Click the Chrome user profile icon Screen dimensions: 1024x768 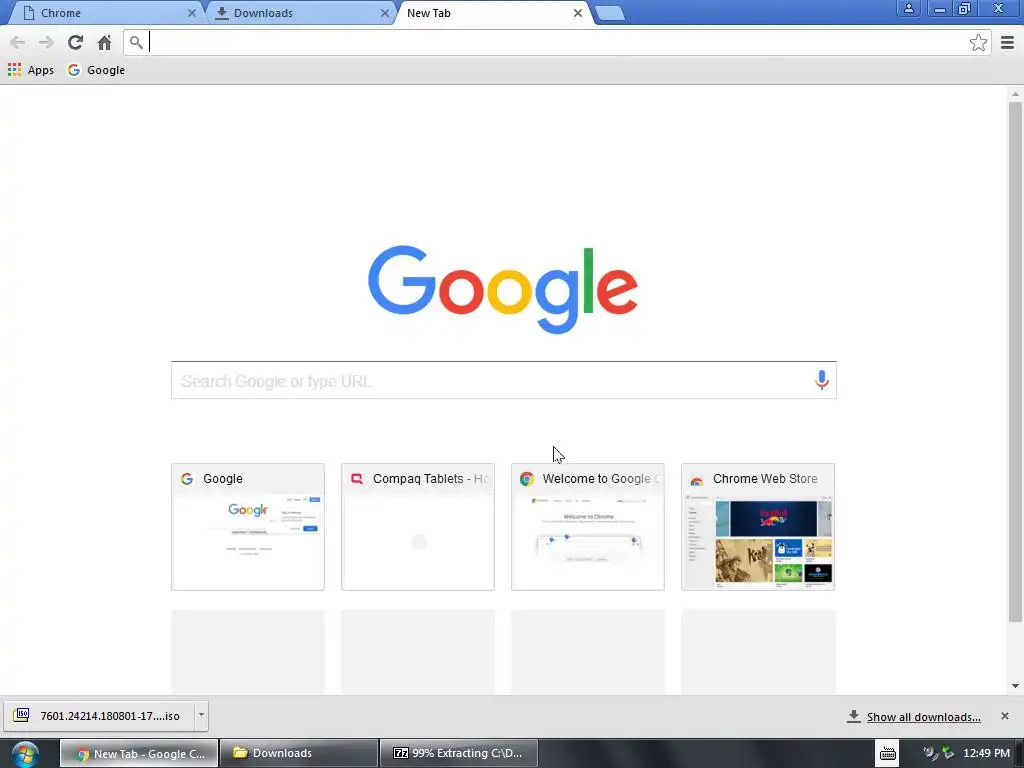[x=908, y=8]
